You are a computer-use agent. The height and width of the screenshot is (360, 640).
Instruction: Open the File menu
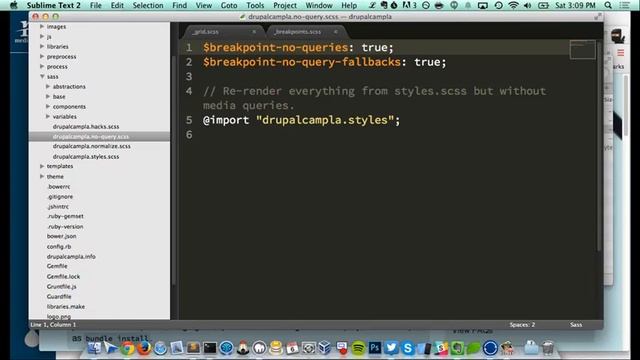click(x=96, y=5)
